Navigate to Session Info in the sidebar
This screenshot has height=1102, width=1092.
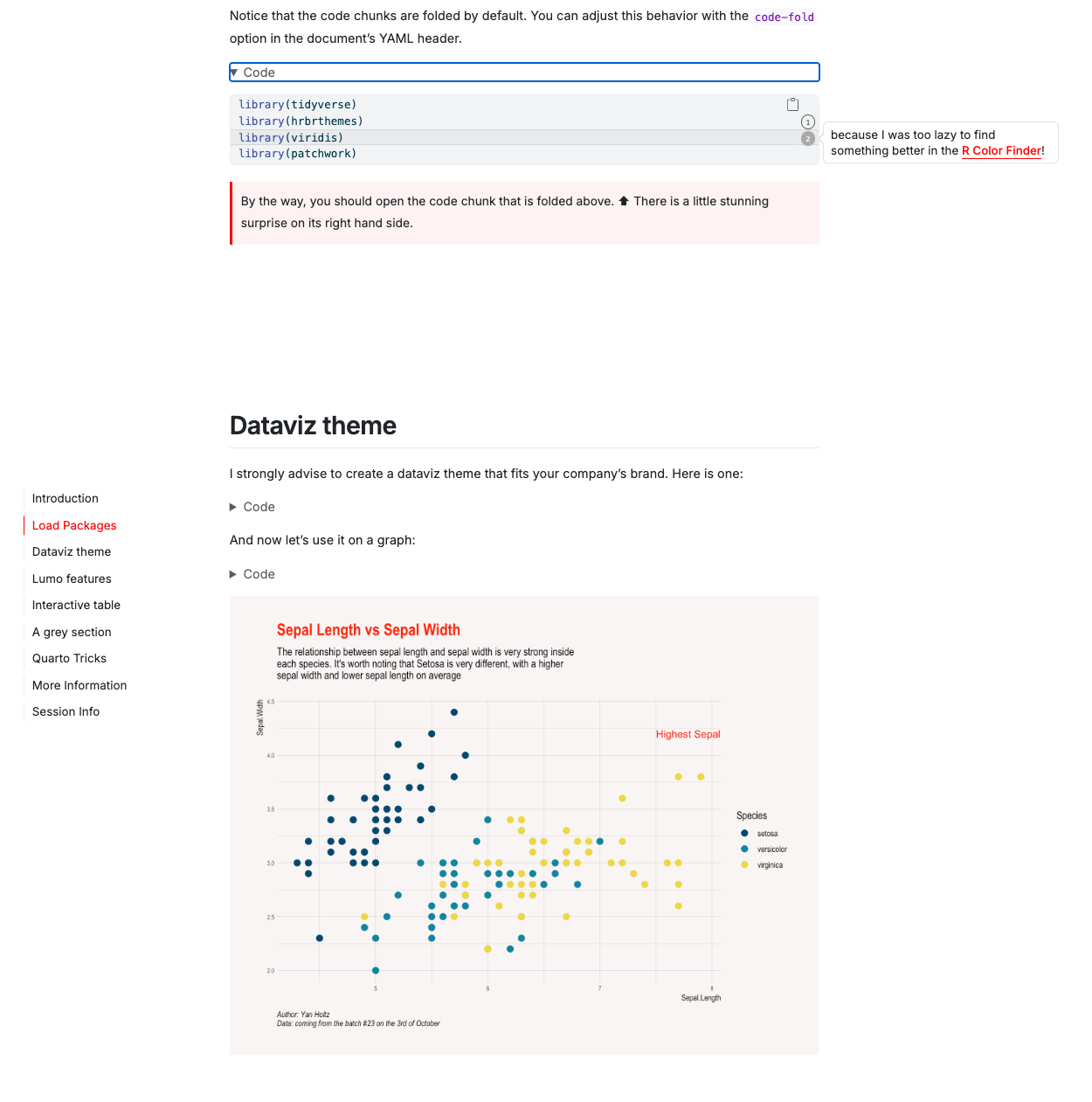click(x=66, y=712)
